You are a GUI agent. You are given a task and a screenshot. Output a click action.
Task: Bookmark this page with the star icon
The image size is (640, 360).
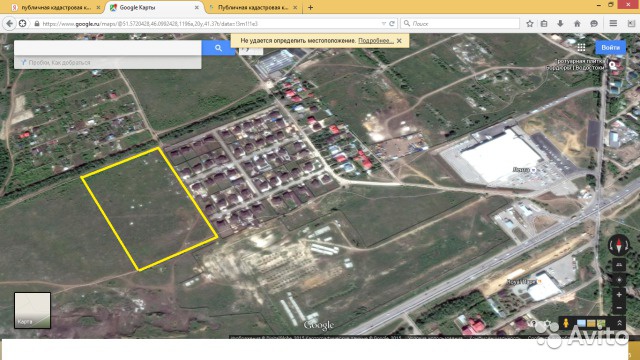coord(530,24)
